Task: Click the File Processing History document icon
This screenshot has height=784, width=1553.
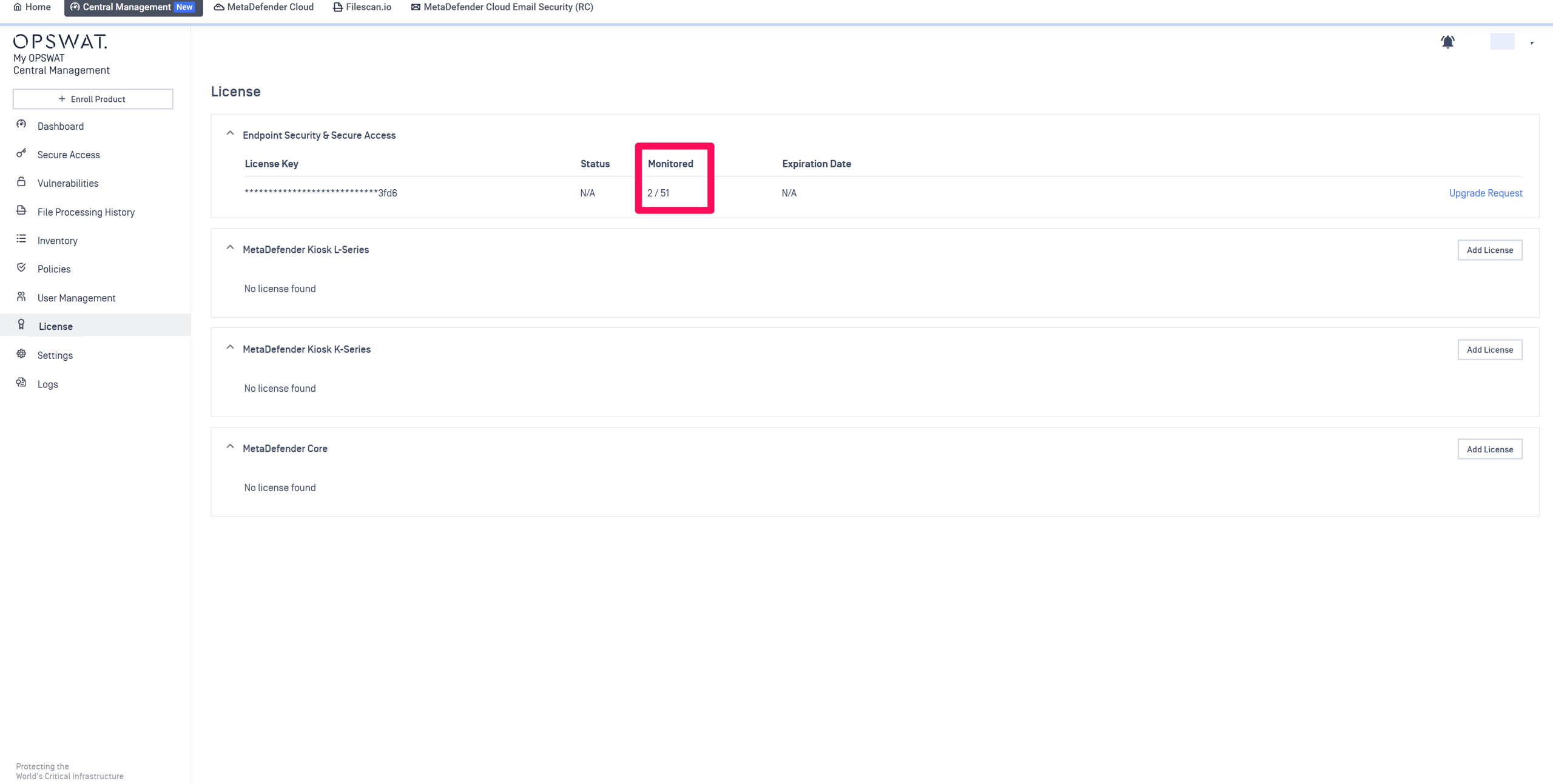Action: (x=21, y=210)
